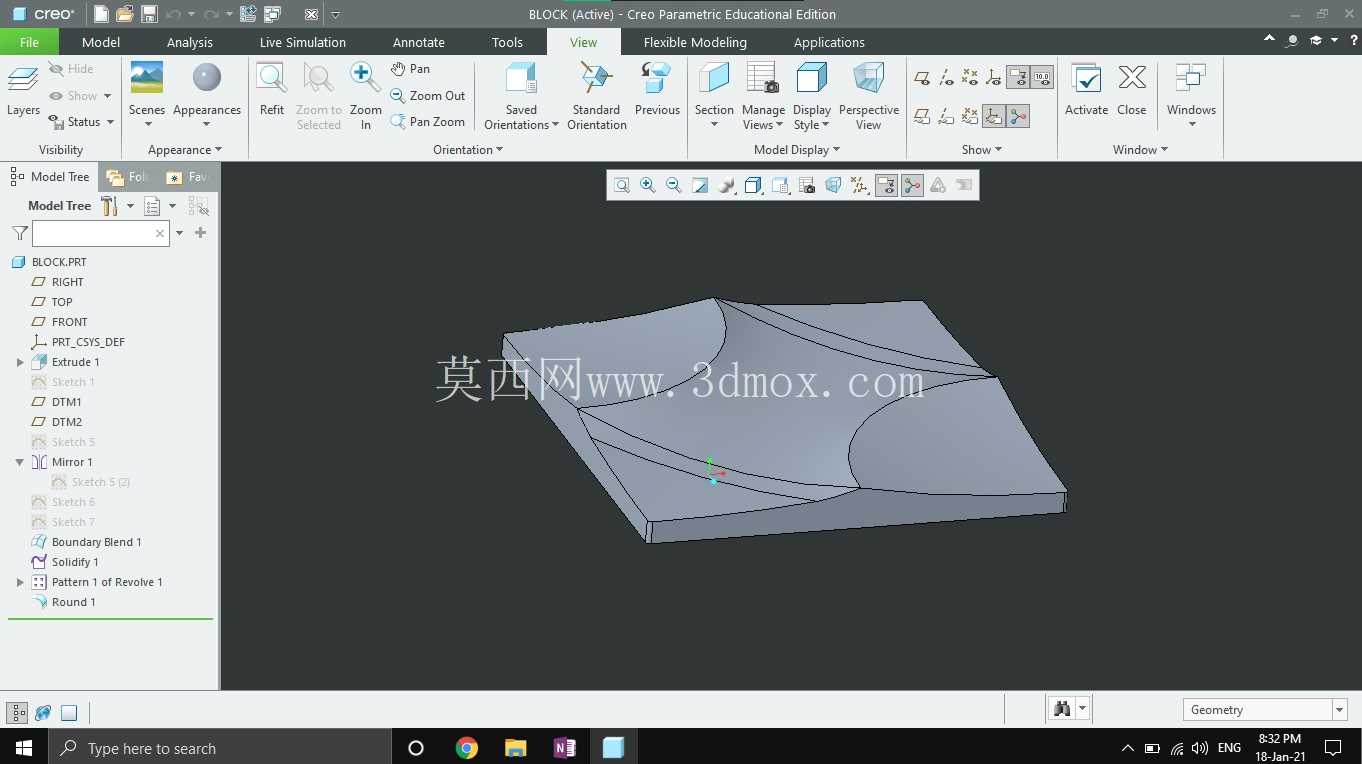Click Manage Views button
Viewport: 1362px width, 764px height.
(764, 96)
